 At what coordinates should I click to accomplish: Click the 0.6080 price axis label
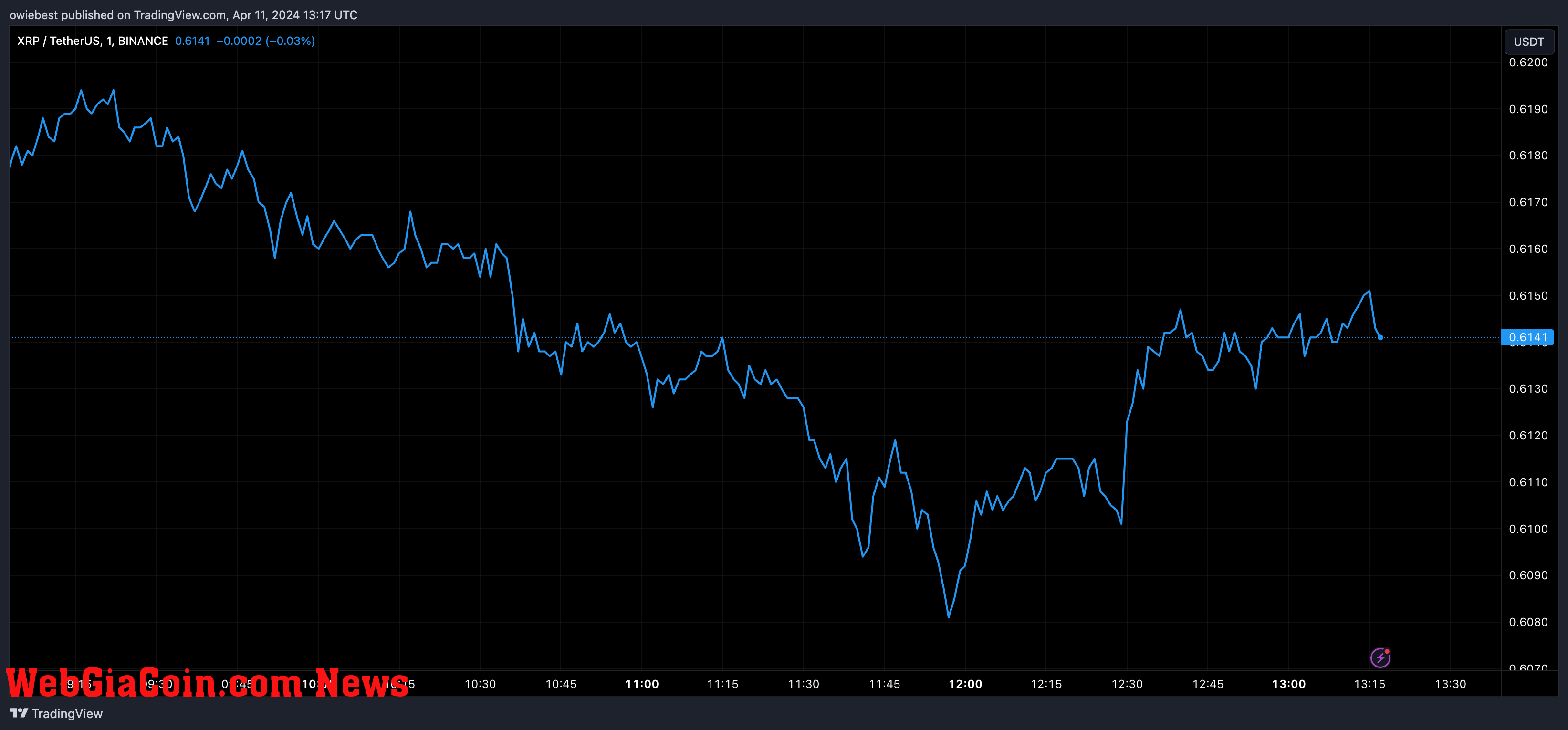point(1528,622)
